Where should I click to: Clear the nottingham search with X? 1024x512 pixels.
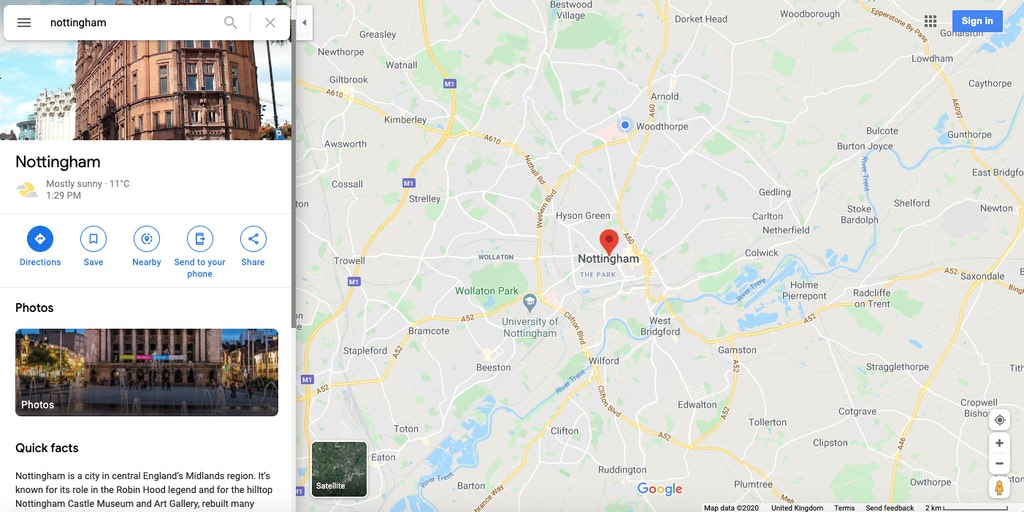click(x=270, y=22)
